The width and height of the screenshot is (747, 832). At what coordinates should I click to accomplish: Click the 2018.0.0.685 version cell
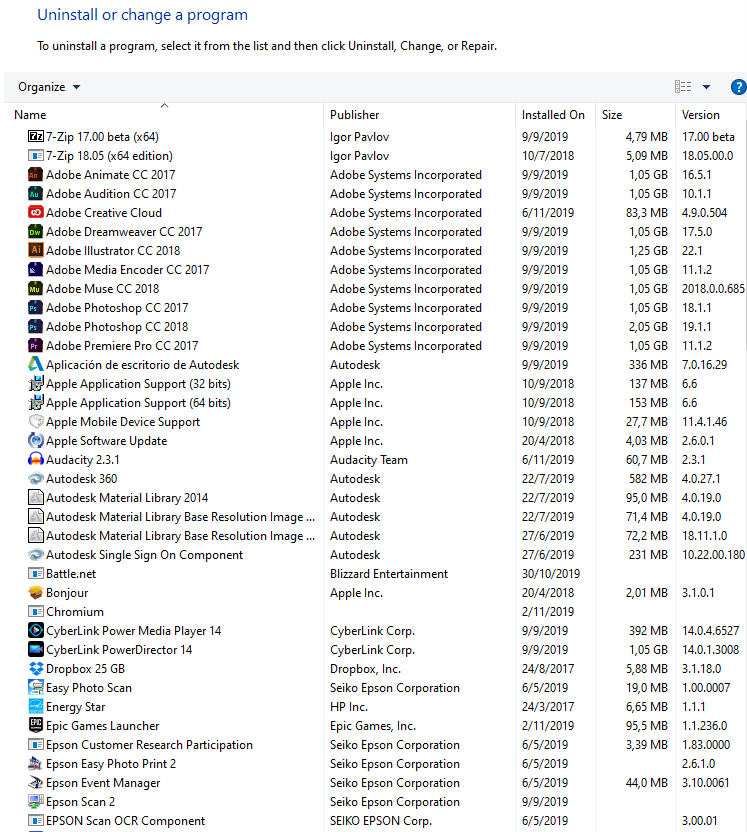(x=713, y=289)
